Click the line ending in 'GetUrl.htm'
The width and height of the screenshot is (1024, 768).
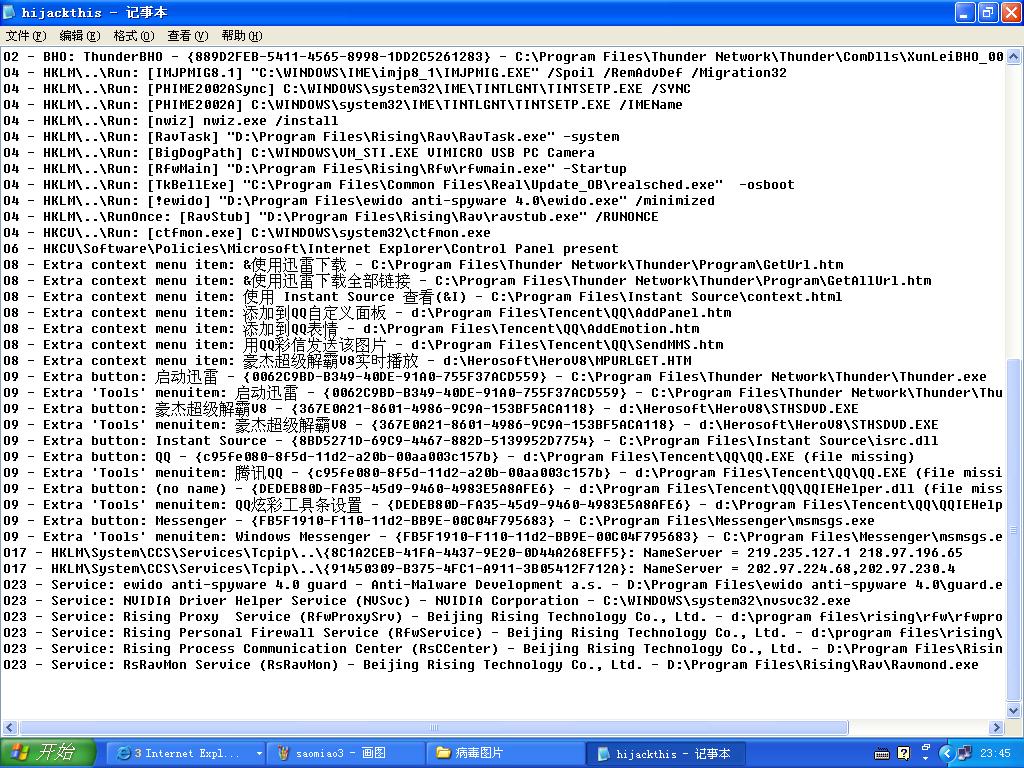point(423,264)
